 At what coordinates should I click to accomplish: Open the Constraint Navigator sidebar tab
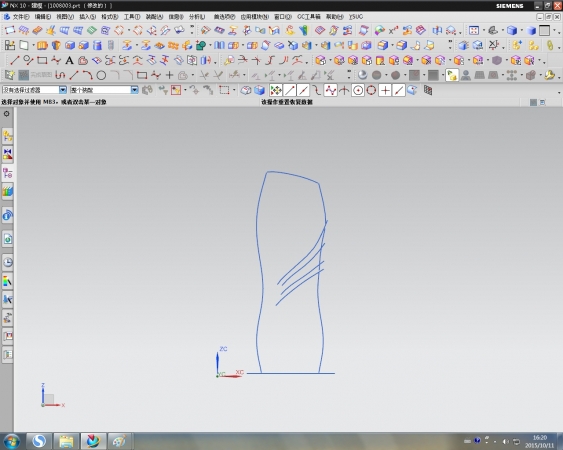tap(8, 154)
